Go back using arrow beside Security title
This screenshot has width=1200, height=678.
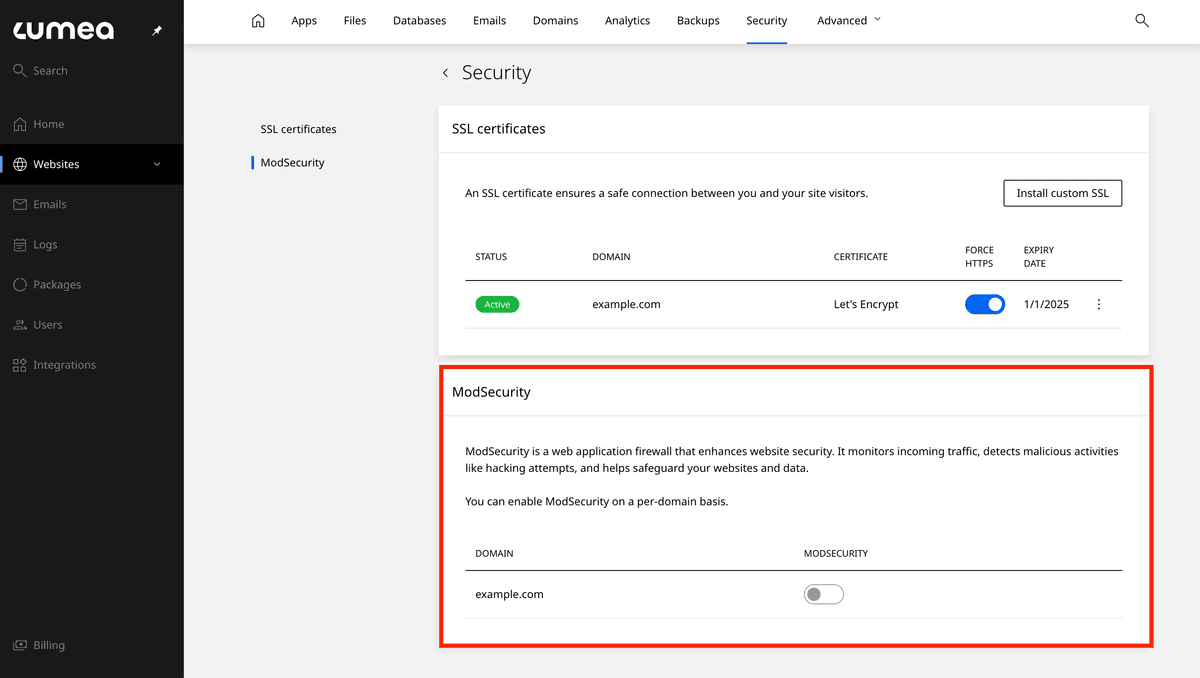(x=445, y=73)
